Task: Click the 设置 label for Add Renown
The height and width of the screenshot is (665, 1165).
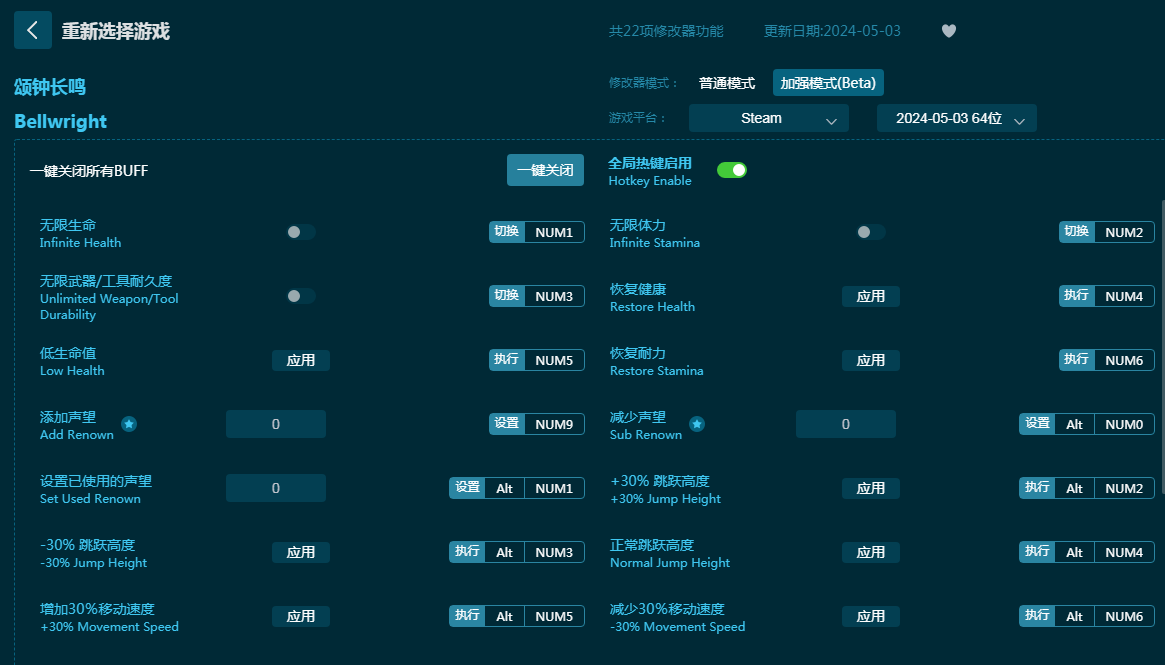Action: (507, 424)
